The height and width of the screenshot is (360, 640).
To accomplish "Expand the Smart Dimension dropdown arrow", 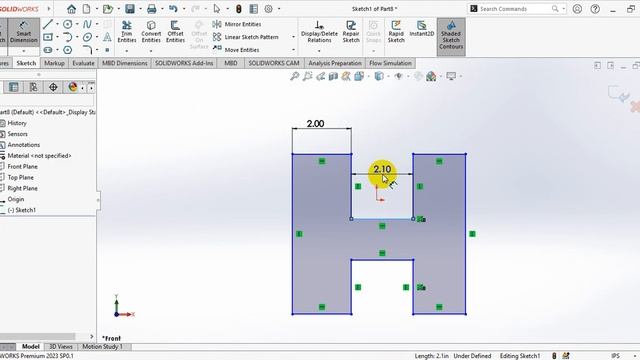I will [24, 51].
